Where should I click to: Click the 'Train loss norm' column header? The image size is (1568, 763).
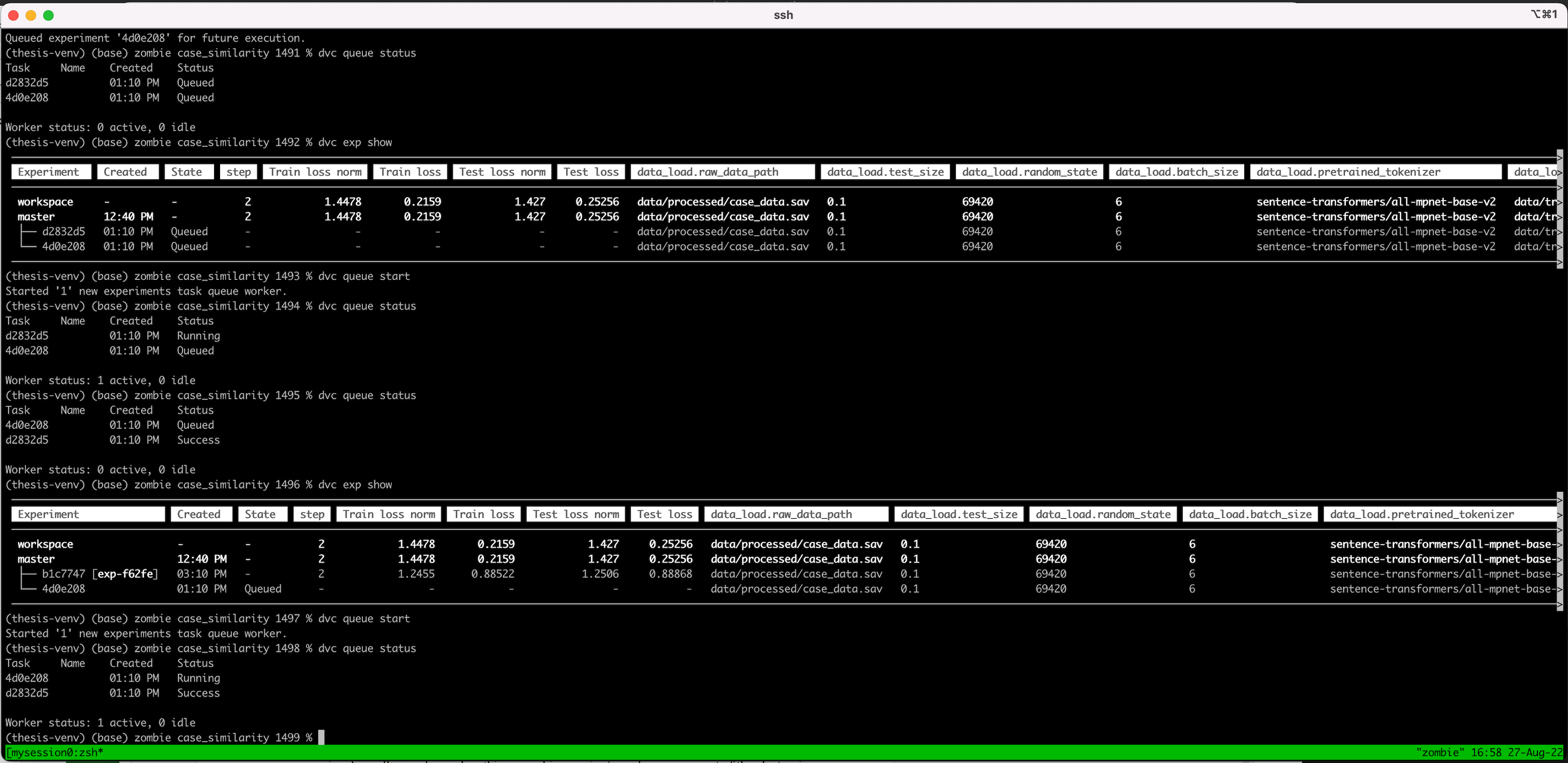pyautogui.click(x=315, y=172)
